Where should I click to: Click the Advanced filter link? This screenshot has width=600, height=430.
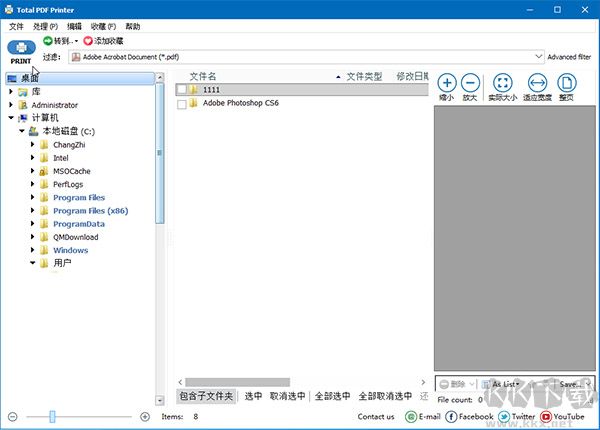569,57
